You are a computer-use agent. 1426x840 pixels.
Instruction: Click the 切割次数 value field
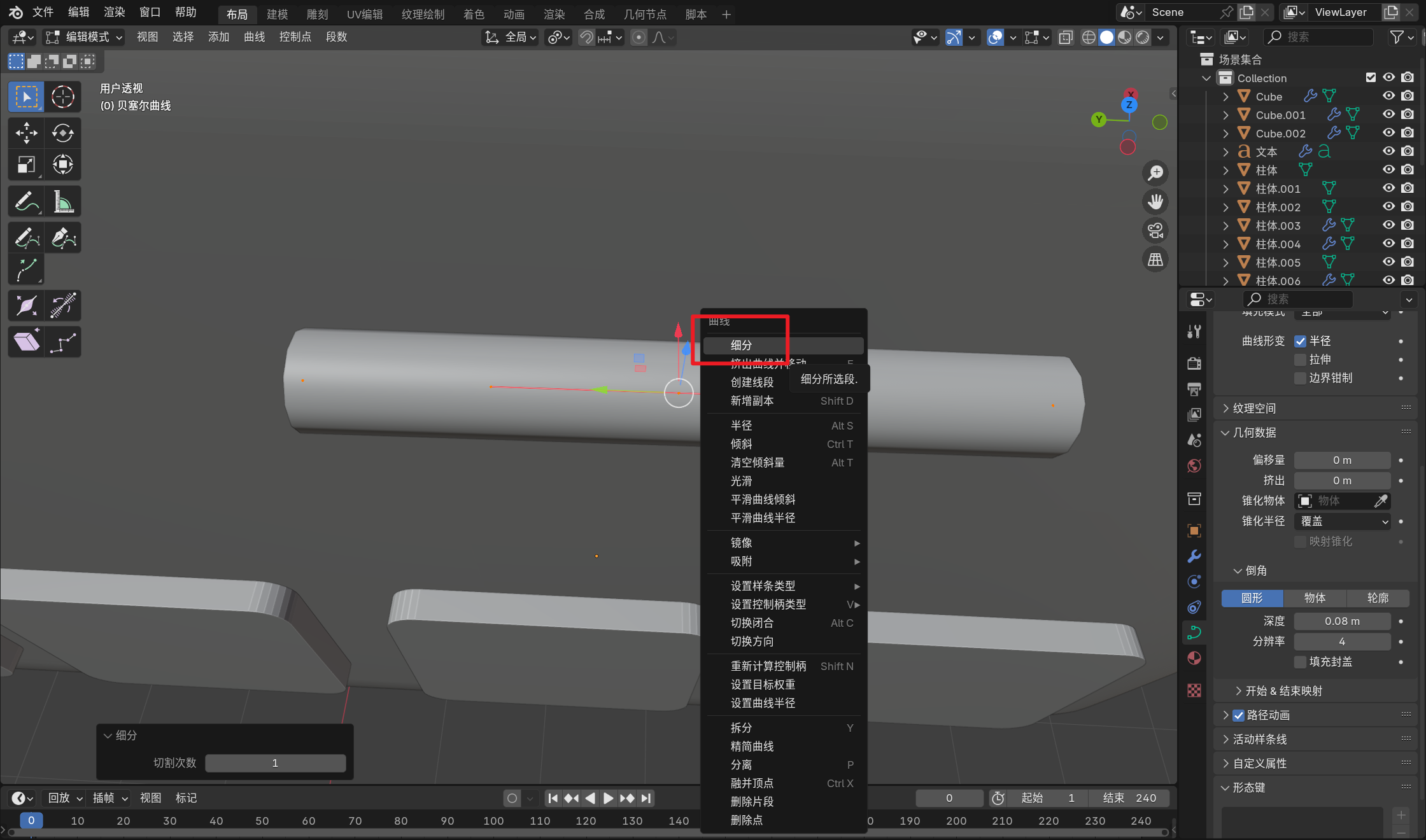(x=275, y=763)
